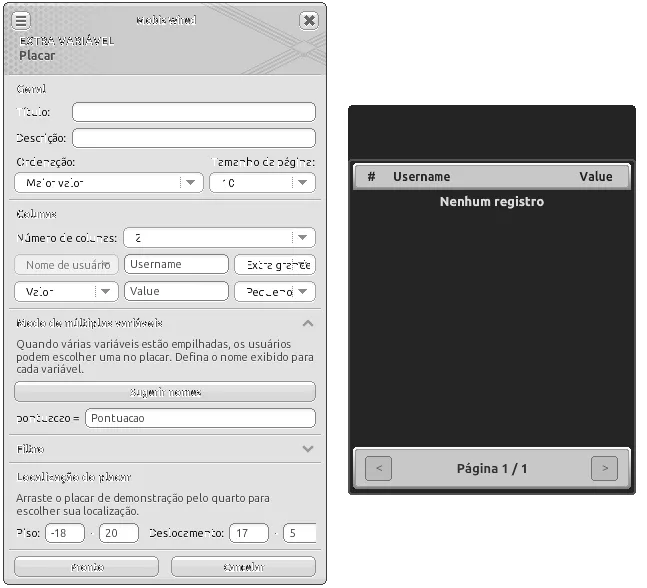This screenshot has width=647, height=588.
Task: Expand the Filtro section
Action: point(308,449)
